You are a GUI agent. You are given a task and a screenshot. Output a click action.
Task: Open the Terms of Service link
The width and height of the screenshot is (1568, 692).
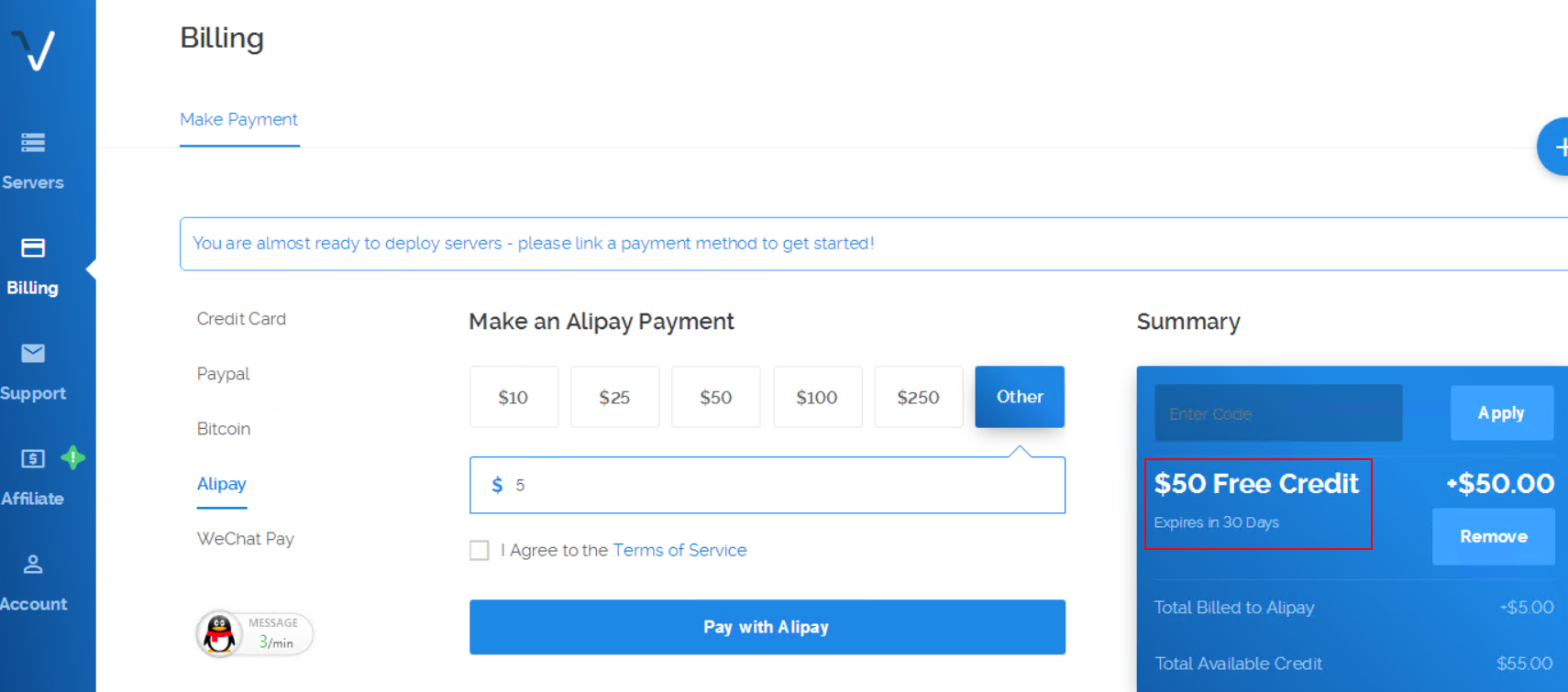coord(679,550)
